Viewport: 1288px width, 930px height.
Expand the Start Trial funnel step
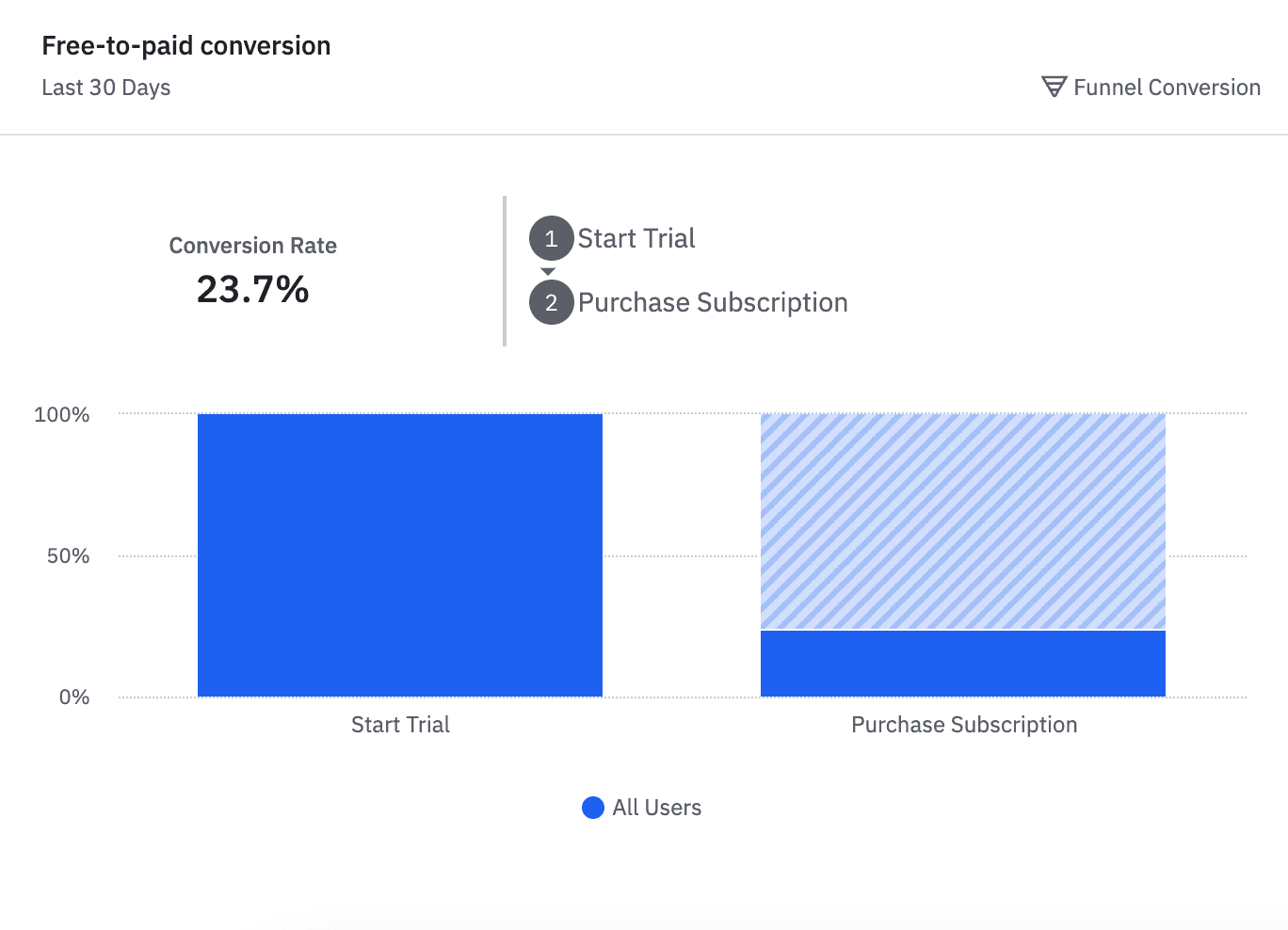[x=636, y=238]
